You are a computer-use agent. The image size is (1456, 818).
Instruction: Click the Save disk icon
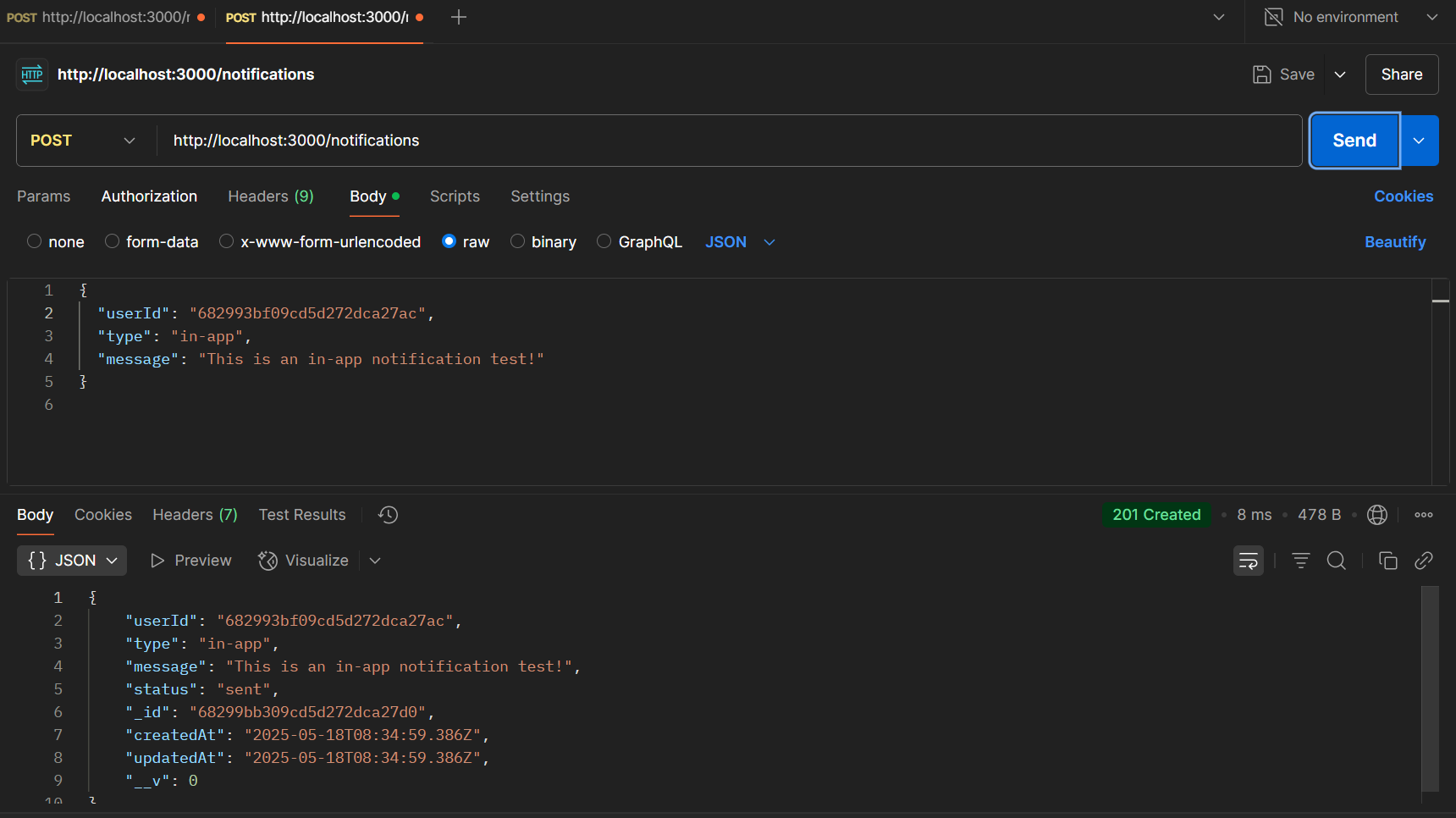tap(1261, 75)
